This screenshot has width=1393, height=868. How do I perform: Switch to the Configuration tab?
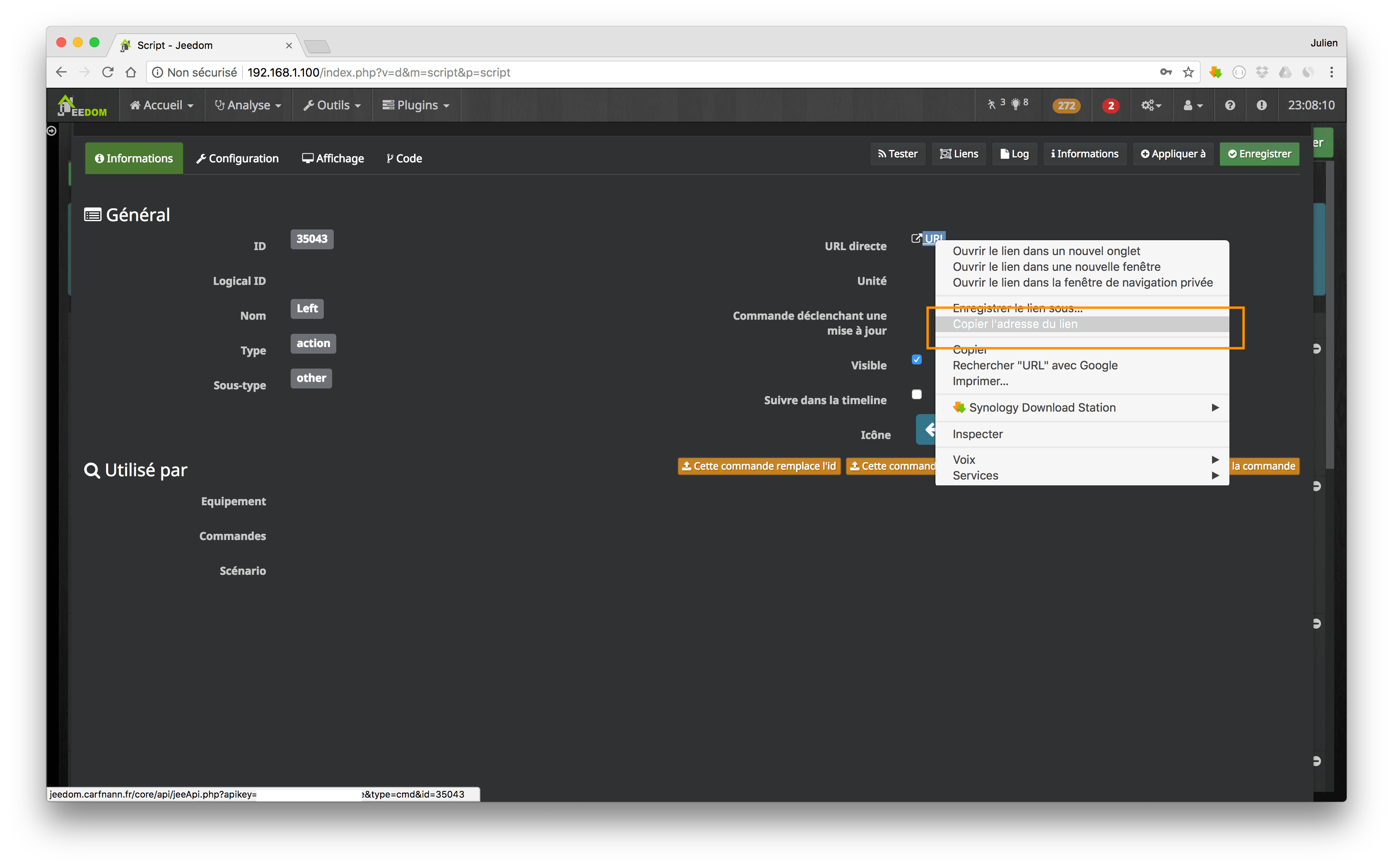click(x=237, y=159)
